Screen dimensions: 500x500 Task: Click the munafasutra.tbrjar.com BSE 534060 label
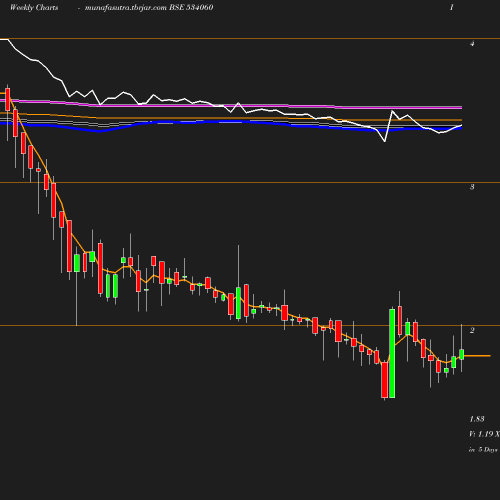(x=149, y=8)
